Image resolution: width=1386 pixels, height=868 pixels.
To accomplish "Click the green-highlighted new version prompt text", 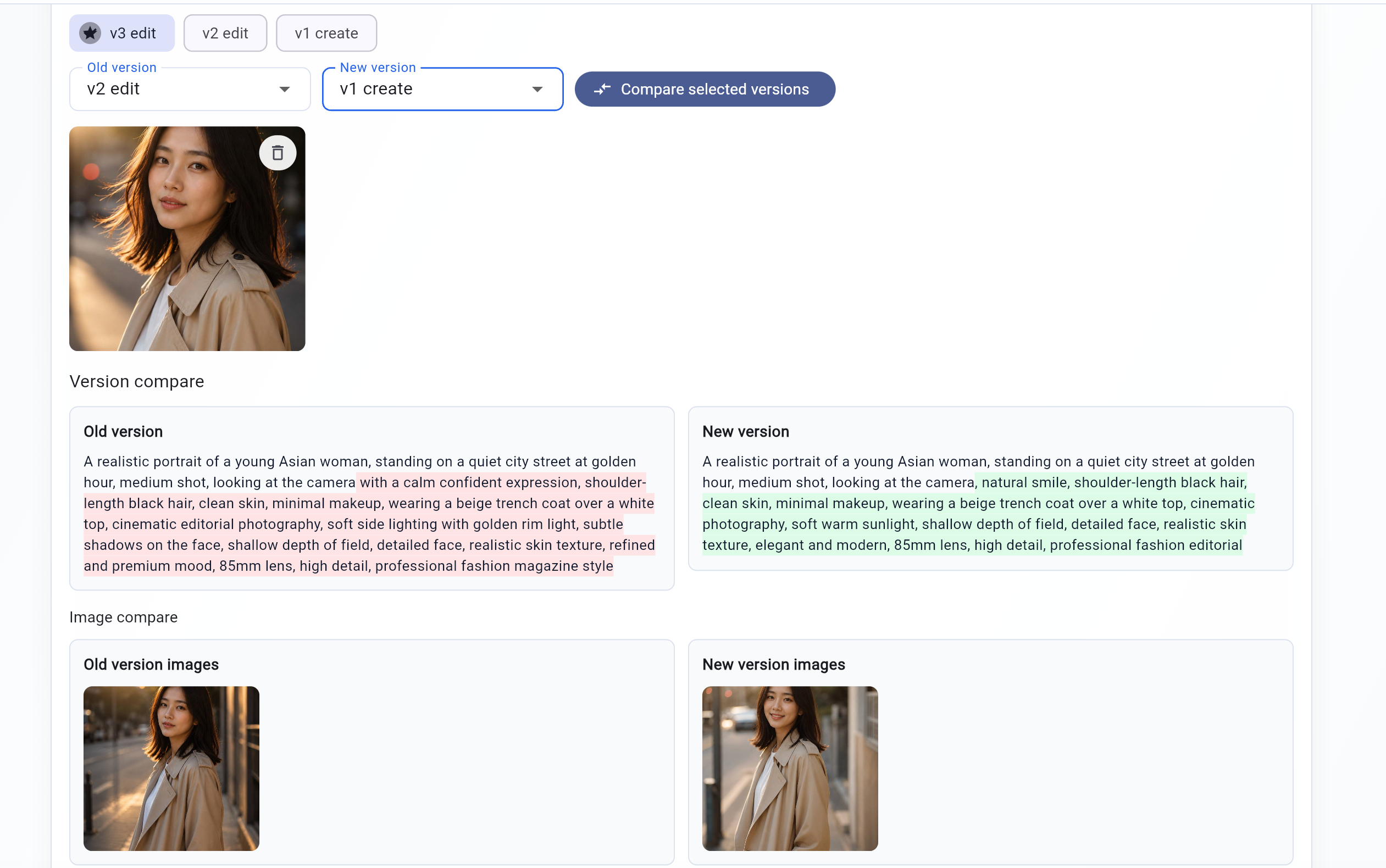I will coord(978,514).
